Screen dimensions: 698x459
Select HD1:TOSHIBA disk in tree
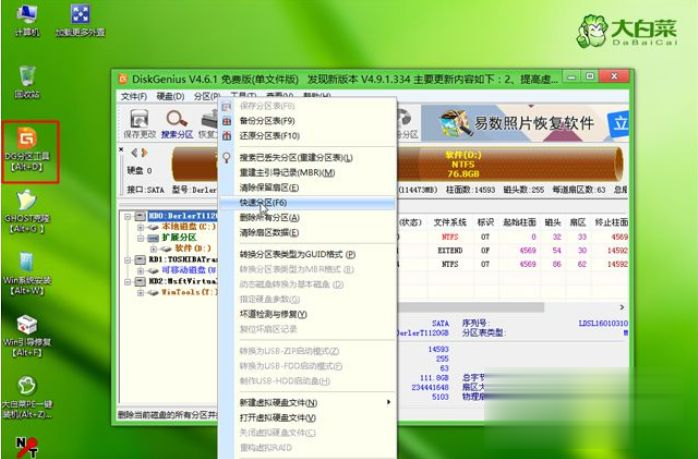[183, 259]
